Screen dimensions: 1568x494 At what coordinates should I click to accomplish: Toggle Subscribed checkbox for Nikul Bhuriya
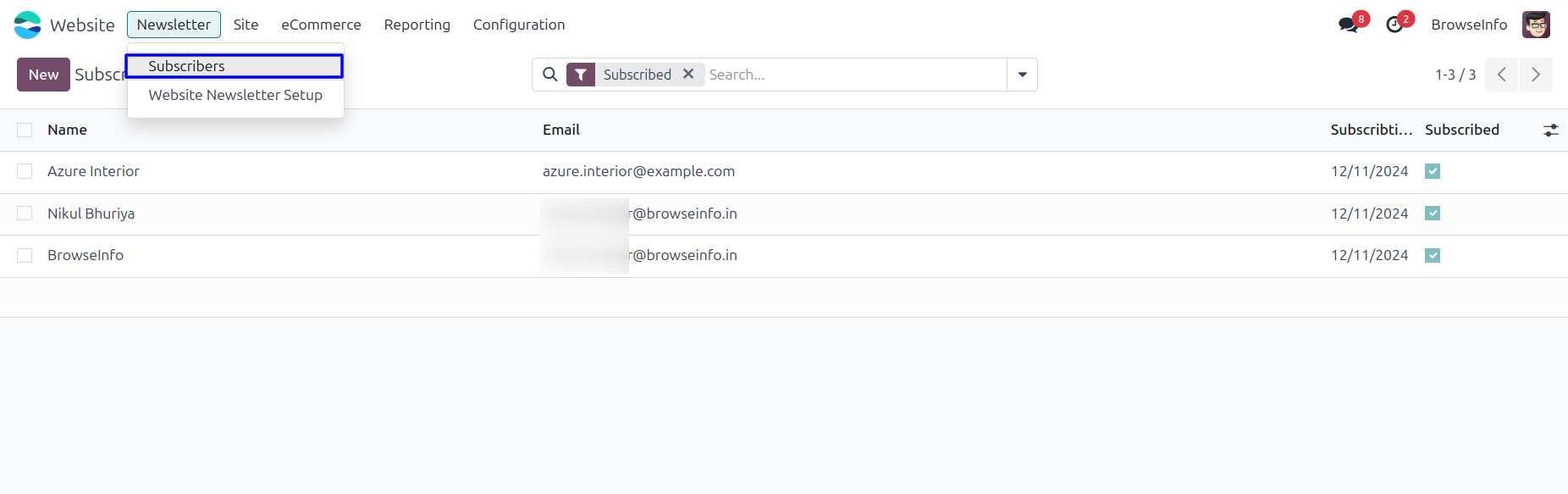pyautogui.click(x=1433, y=214)
